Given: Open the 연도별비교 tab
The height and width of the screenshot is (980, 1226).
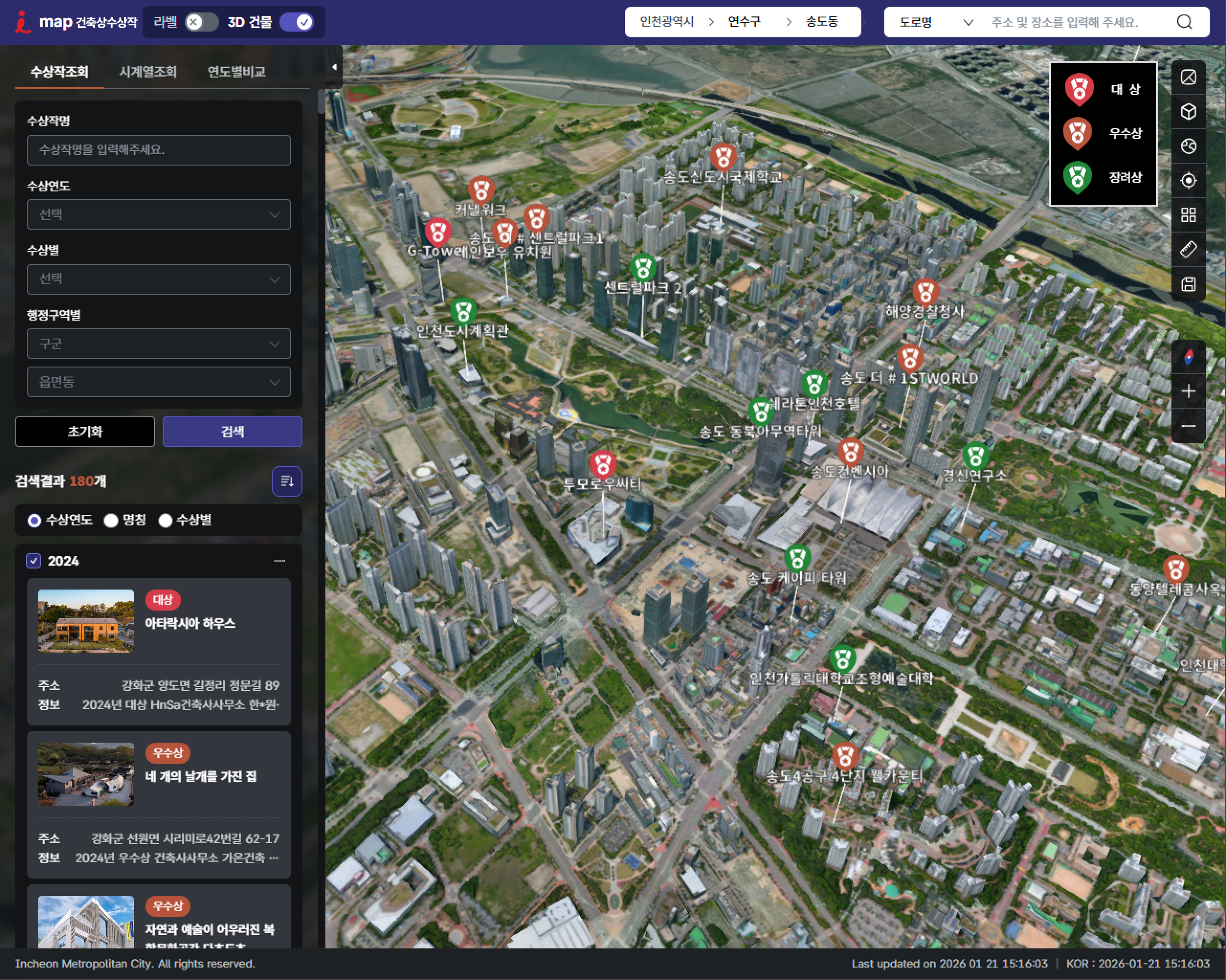Looking at the screenshot, I should coord(236,72).
